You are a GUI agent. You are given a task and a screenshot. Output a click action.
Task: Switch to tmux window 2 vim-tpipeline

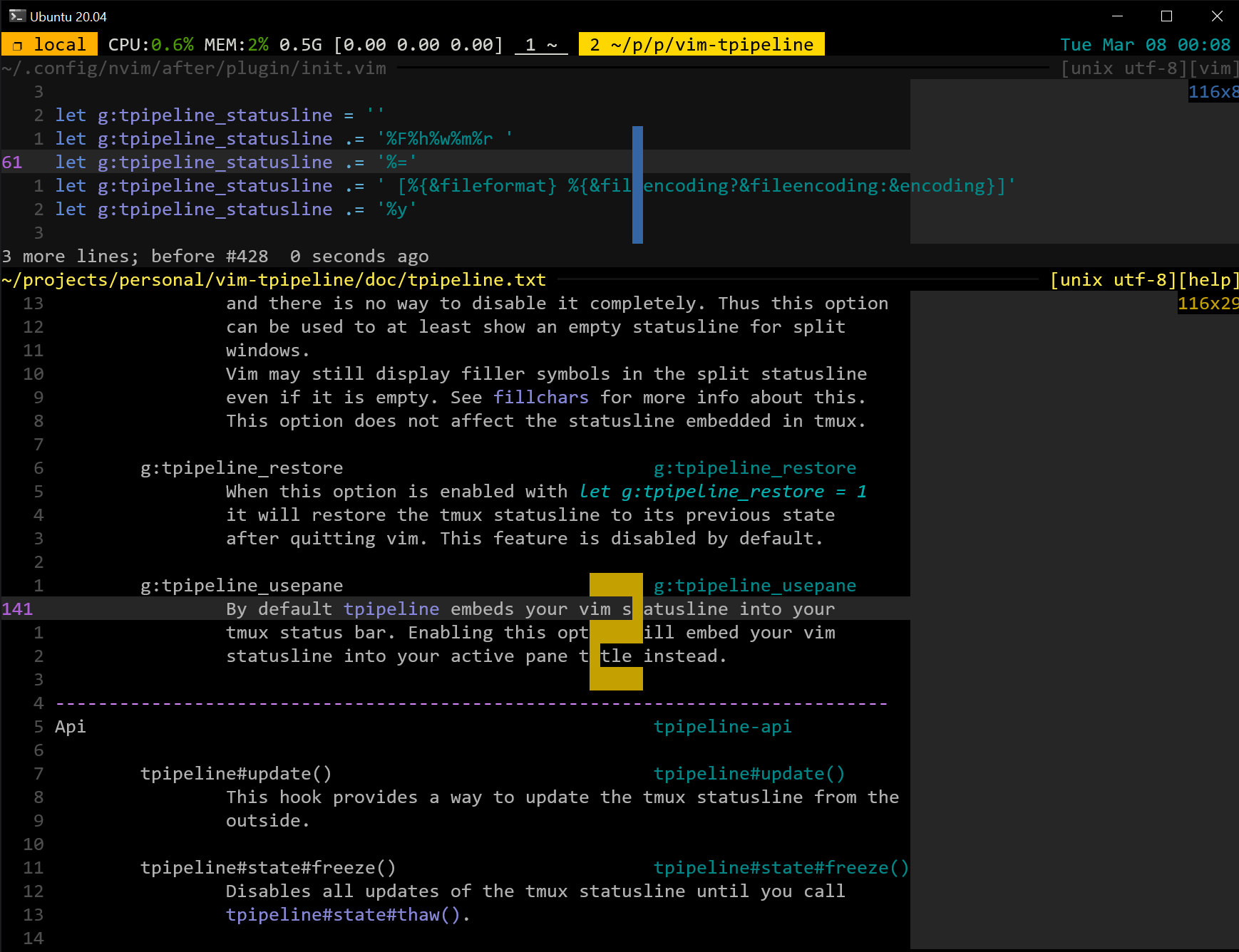pos(701,44)
